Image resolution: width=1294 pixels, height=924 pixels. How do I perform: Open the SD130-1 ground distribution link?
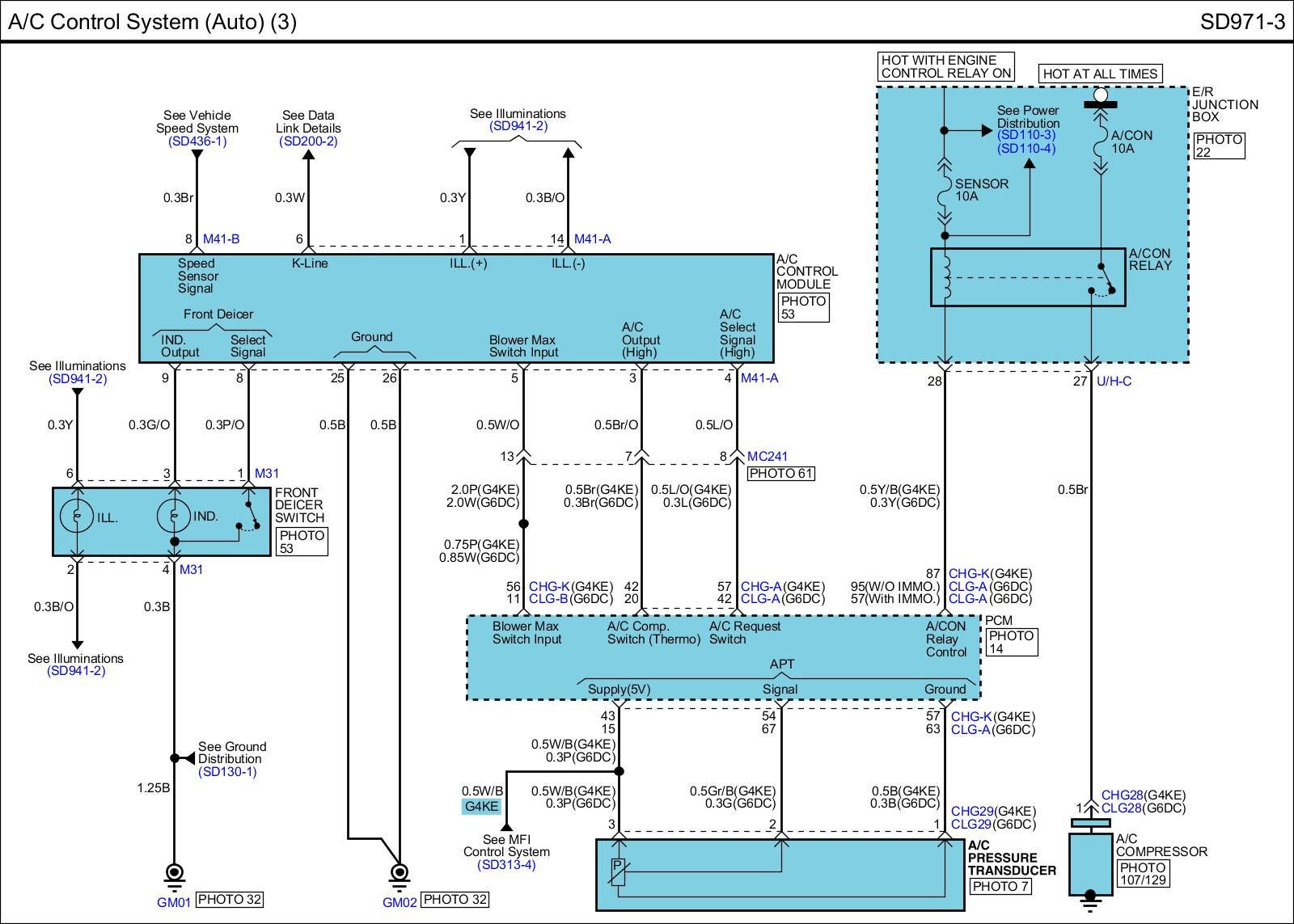pyautogui.click(x=227, y=772)
